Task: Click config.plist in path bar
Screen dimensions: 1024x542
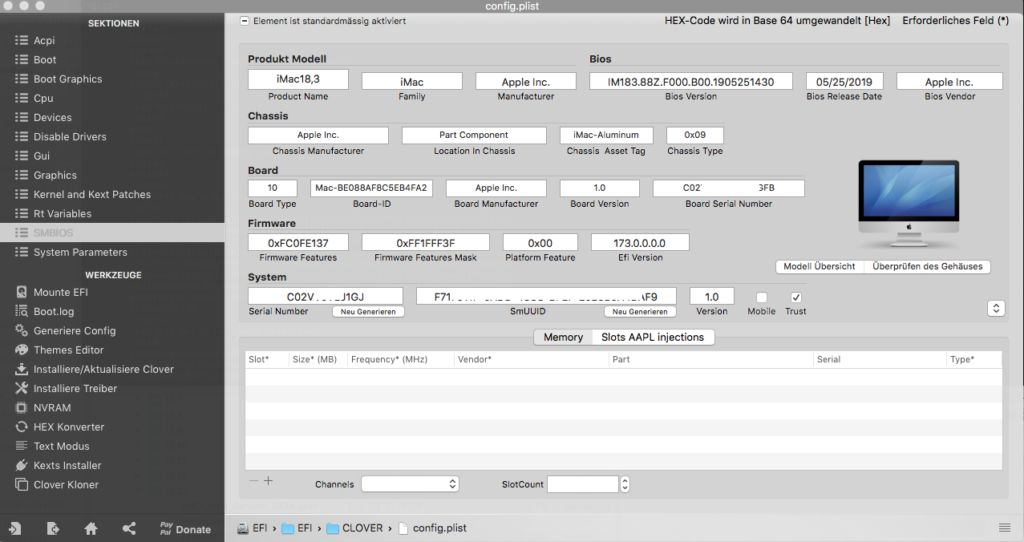Action: 432,528
